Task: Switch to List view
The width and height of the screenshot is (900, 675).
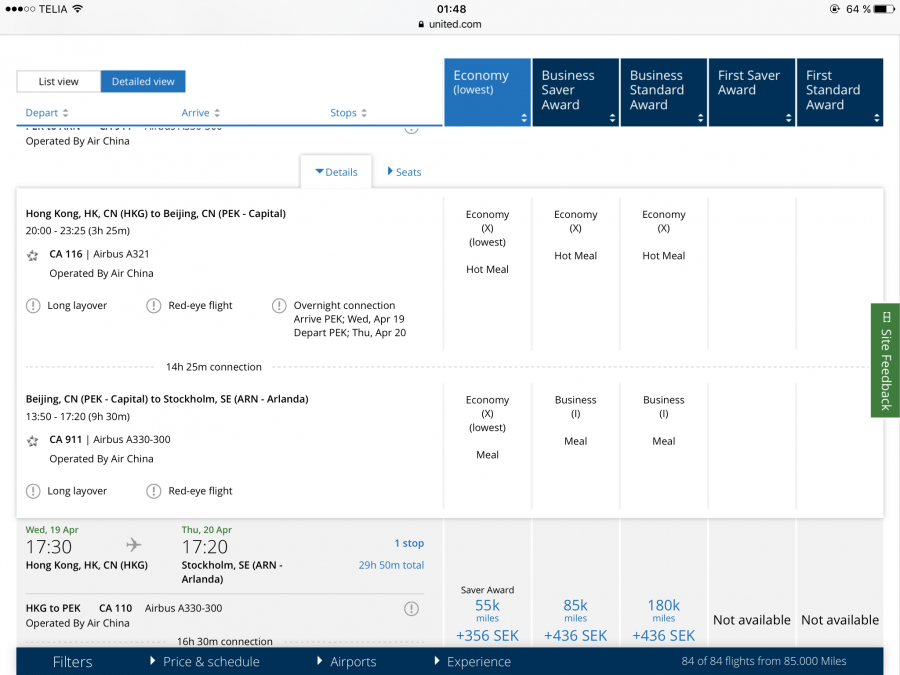Action: (59, 82)
